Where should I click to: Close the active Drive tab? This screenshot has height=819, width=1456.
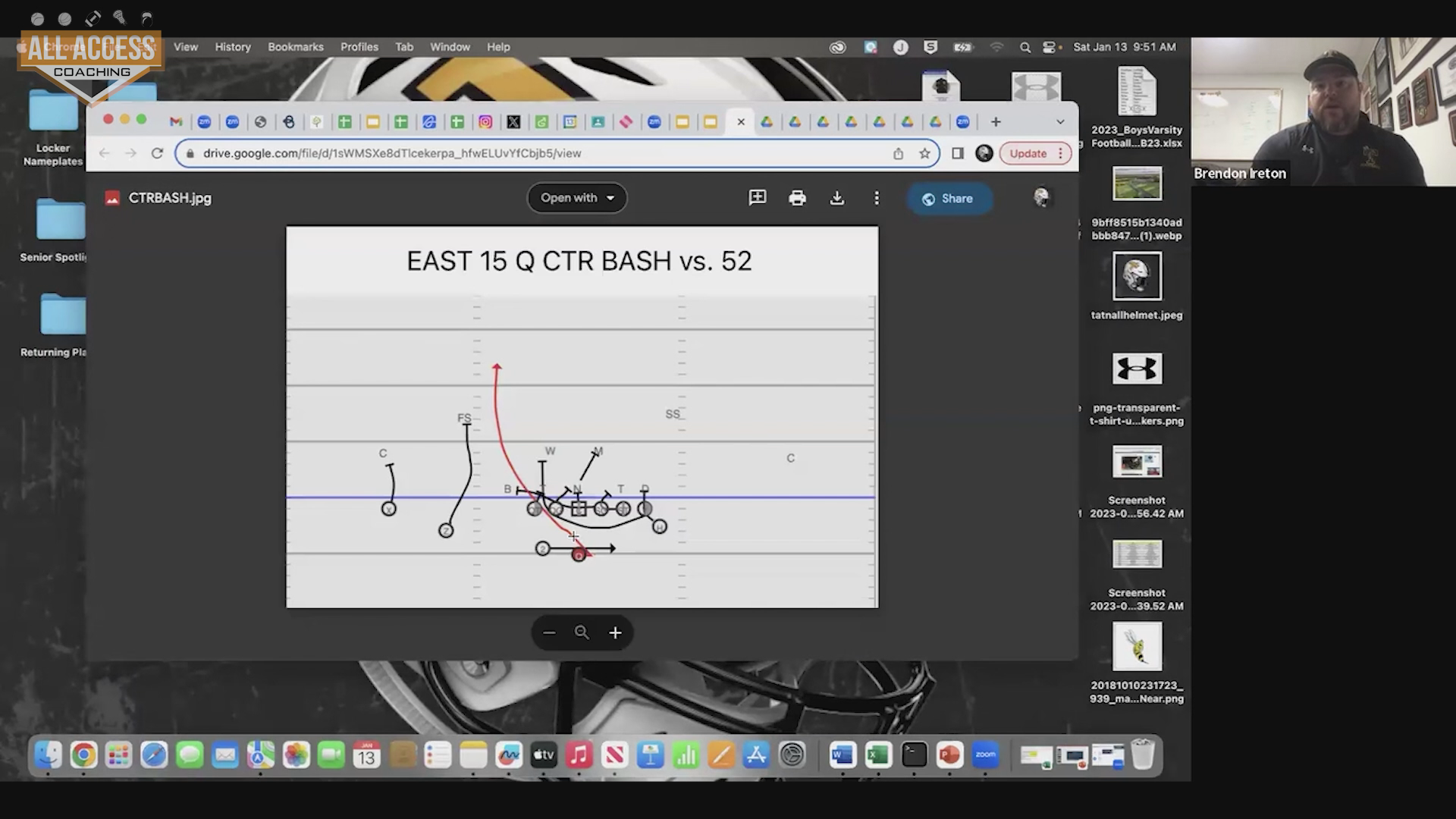coord(741,122)
